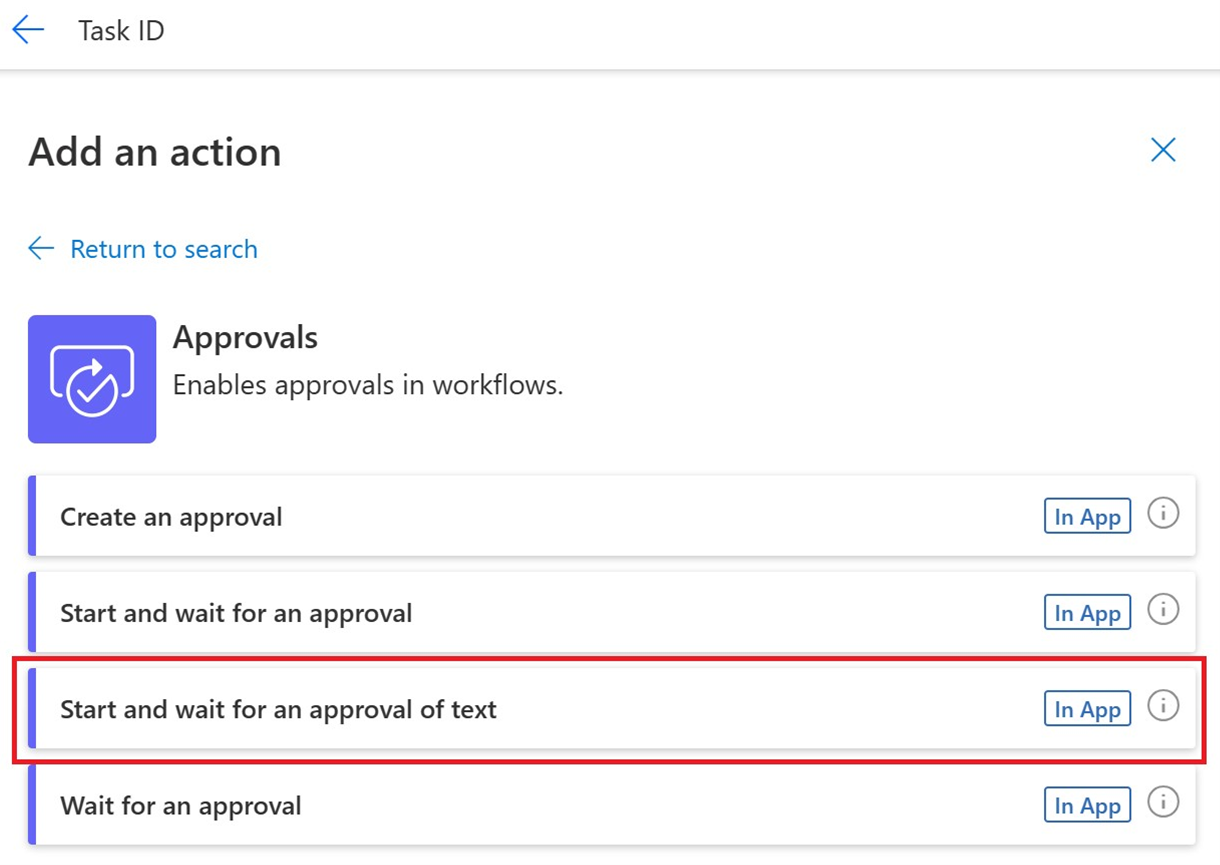
Task: Click info icon on Wait for an approval
Action: (x=1163, y=802)
